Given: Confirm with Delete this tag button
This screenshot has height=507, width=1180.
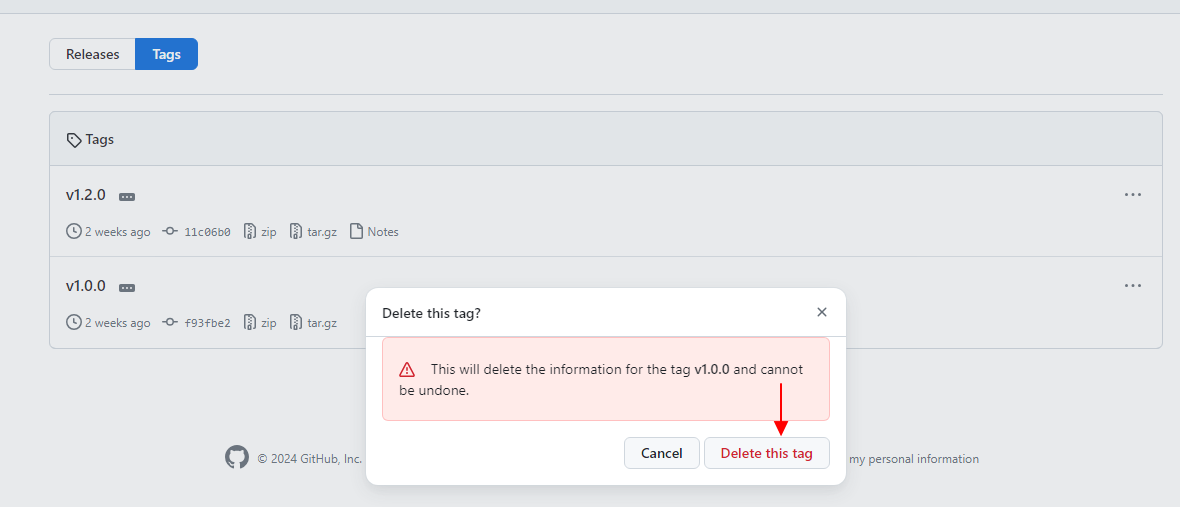Looking at the screenshot, I should tap(766, 453).
